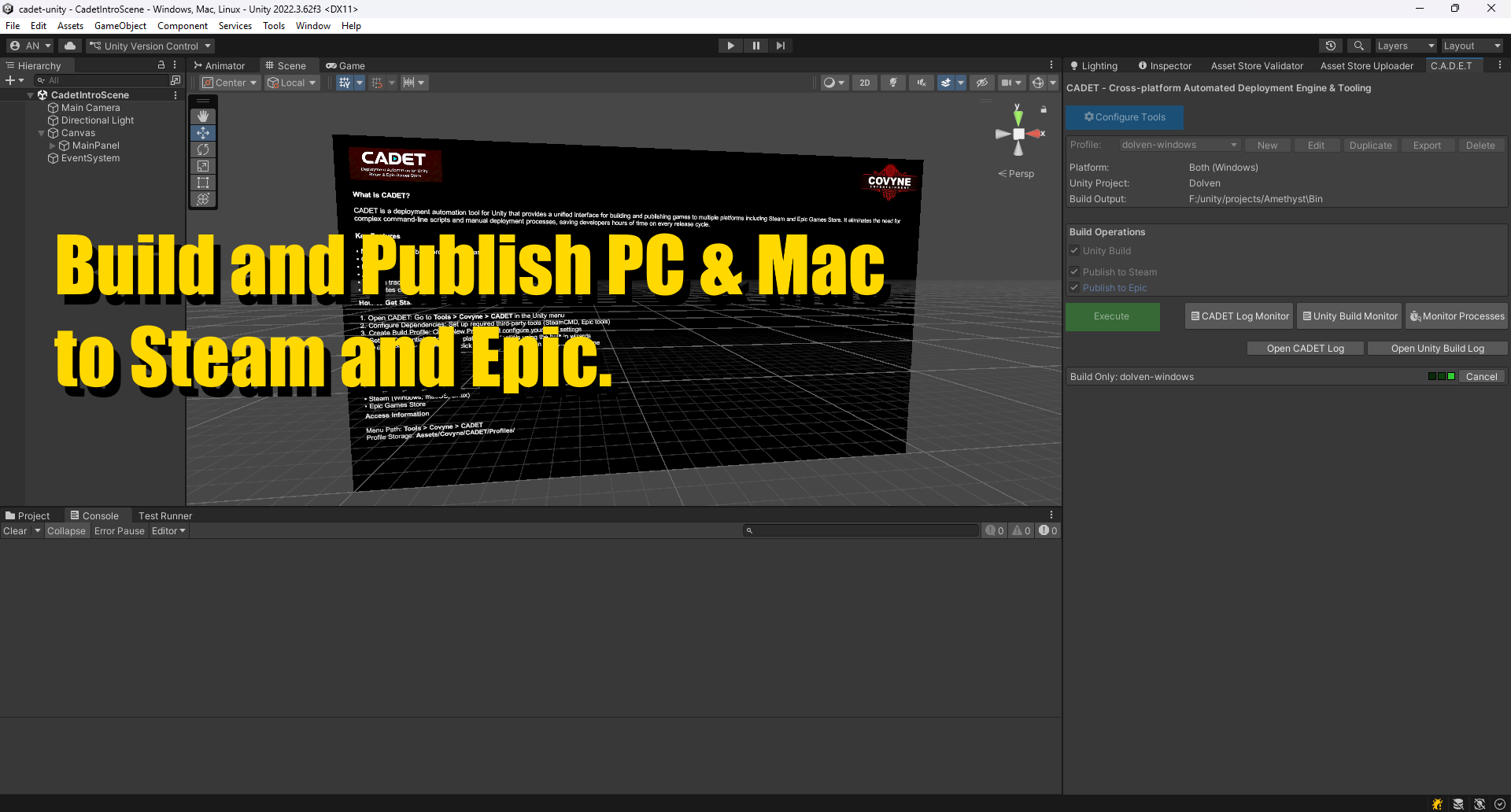
Task: Open the cloud services icon
Action: [x=70, y=46]
